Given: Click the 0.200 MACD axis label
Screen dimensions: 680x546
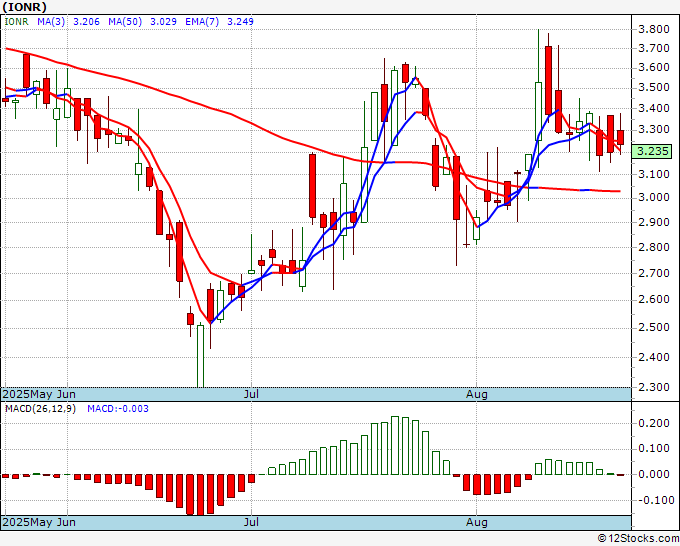Looking at the screenshot, I should click(654, 423).
